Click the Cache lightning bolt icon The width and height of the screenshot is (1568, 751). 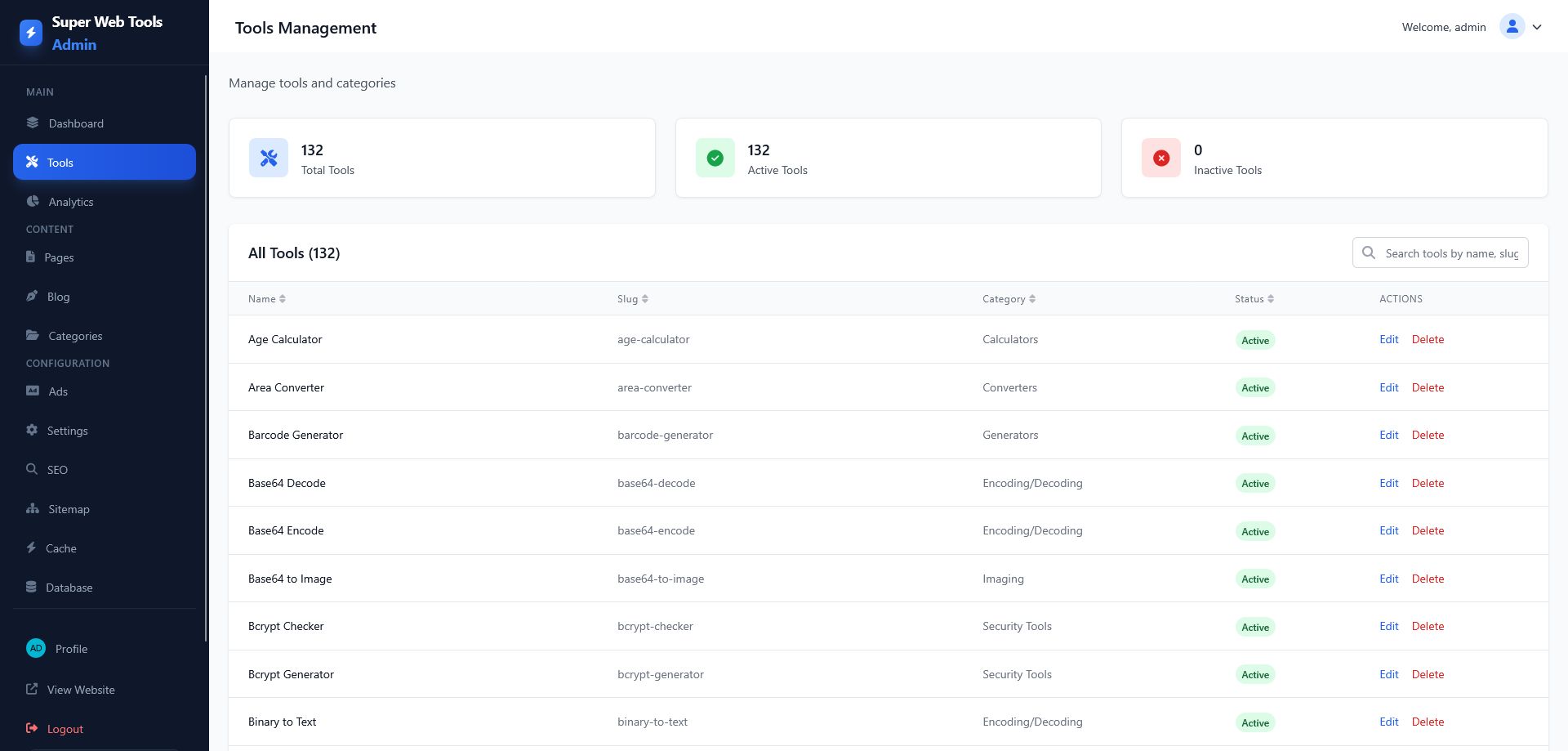[x=31, y=548]
